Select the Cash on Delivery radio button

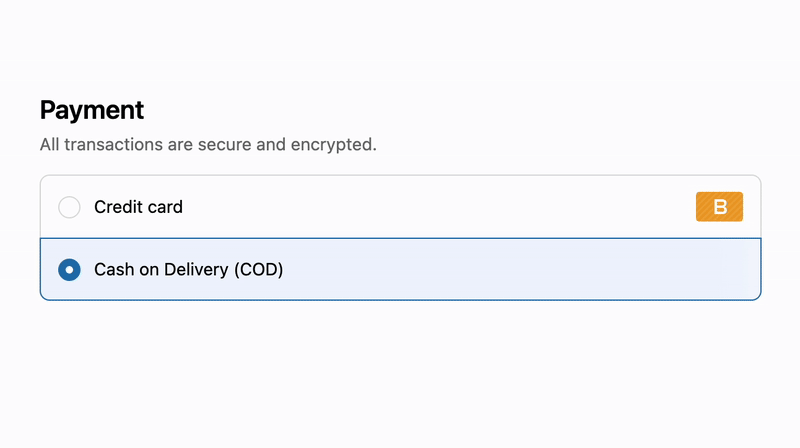pyautogui.click(x=69, y=269)
